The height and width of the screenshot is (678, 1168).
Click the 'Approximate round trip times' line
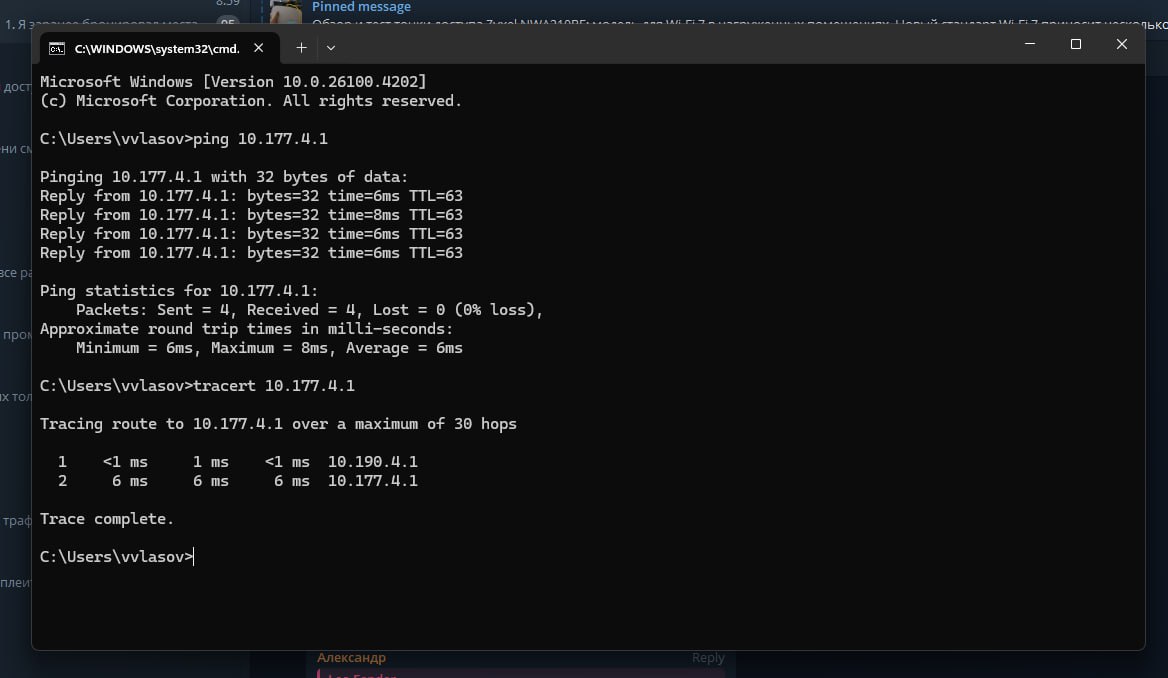(x=247, y=329)
